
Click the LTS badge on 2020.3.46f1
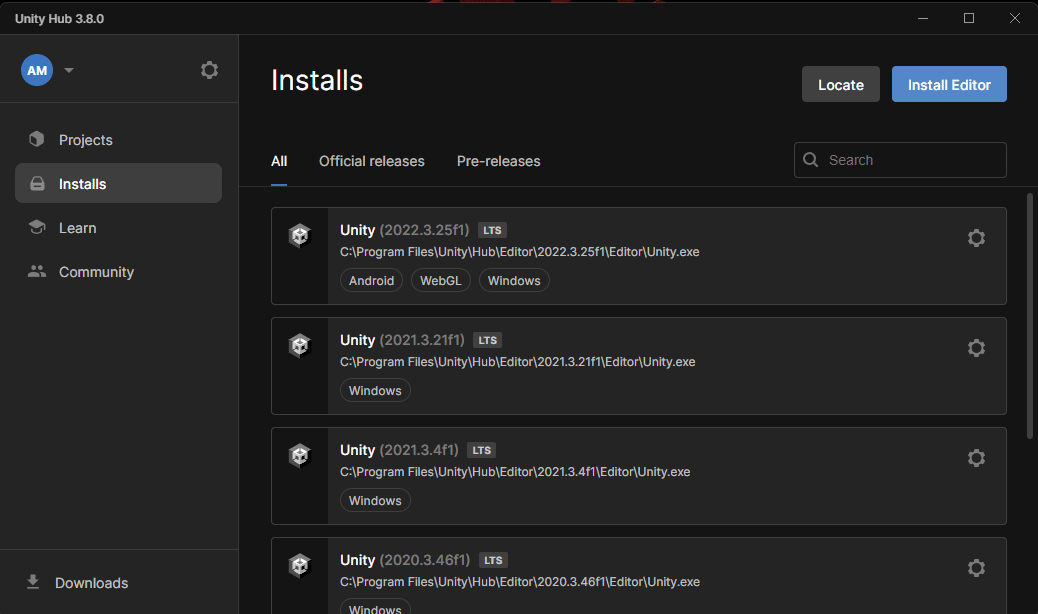pyautogui.click(x=493, y=560)
